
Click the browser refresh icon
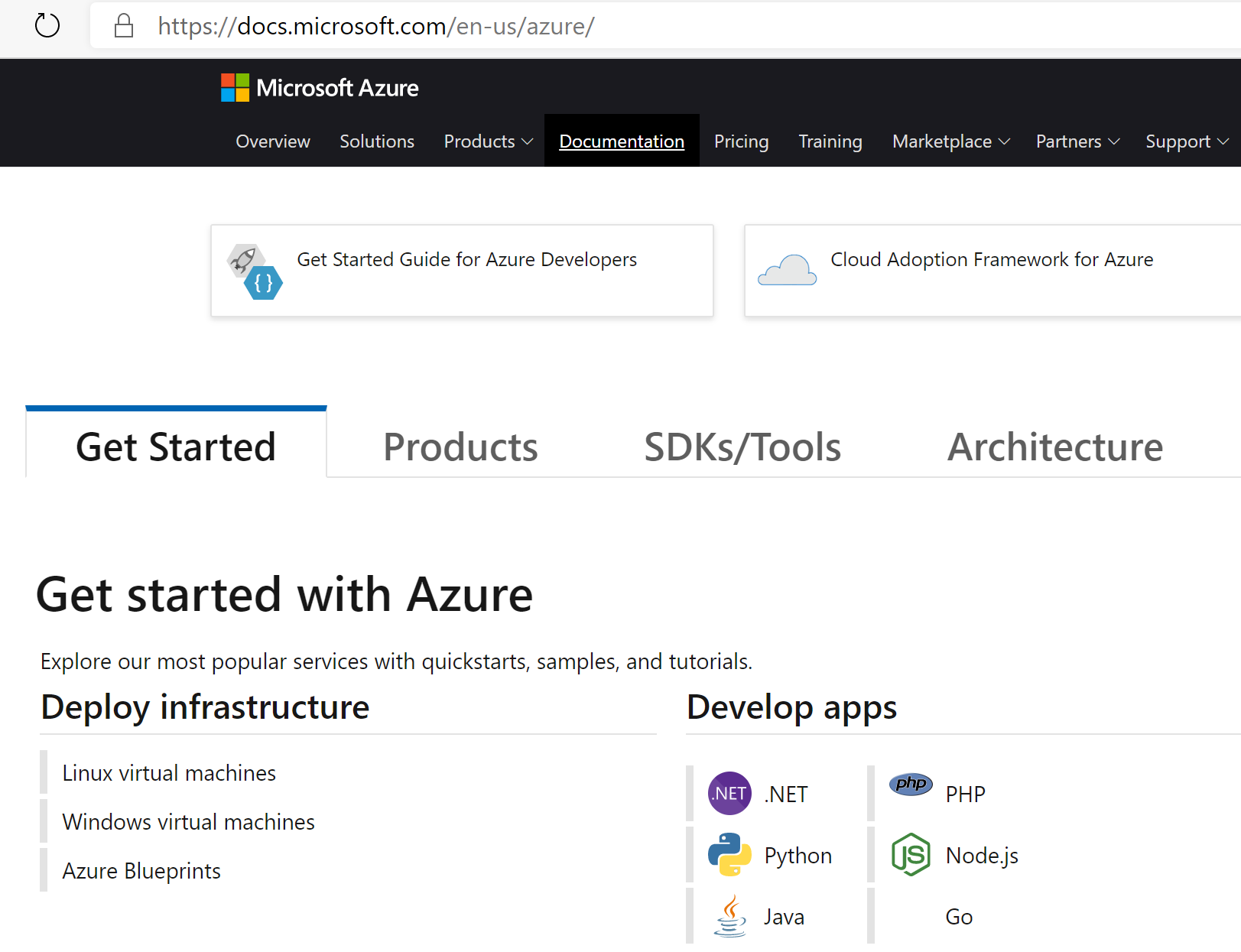47,25
